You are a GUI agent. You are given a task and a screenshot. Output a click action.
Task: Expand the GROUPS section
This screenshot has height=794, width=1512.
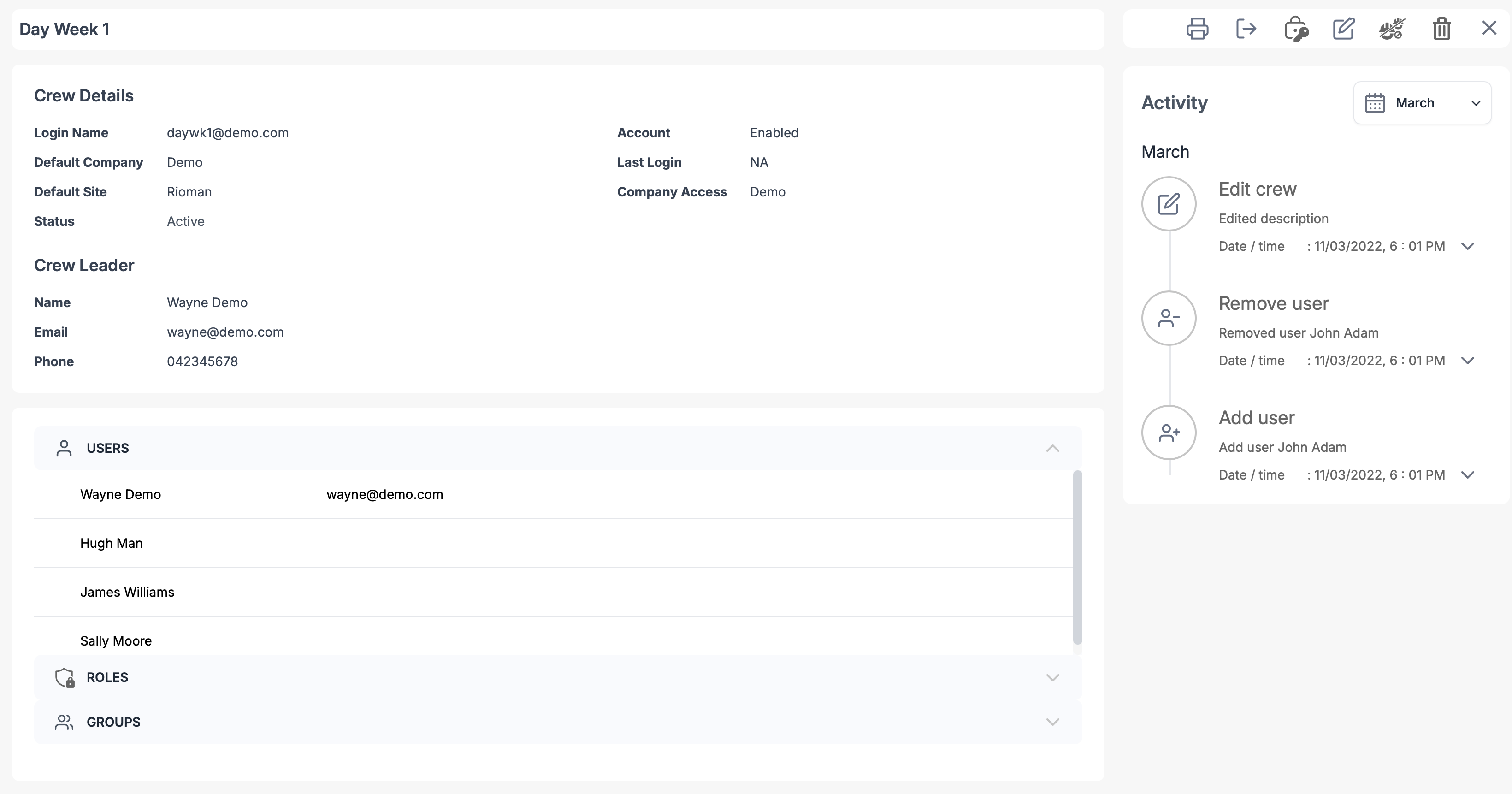pos(1052,722)
